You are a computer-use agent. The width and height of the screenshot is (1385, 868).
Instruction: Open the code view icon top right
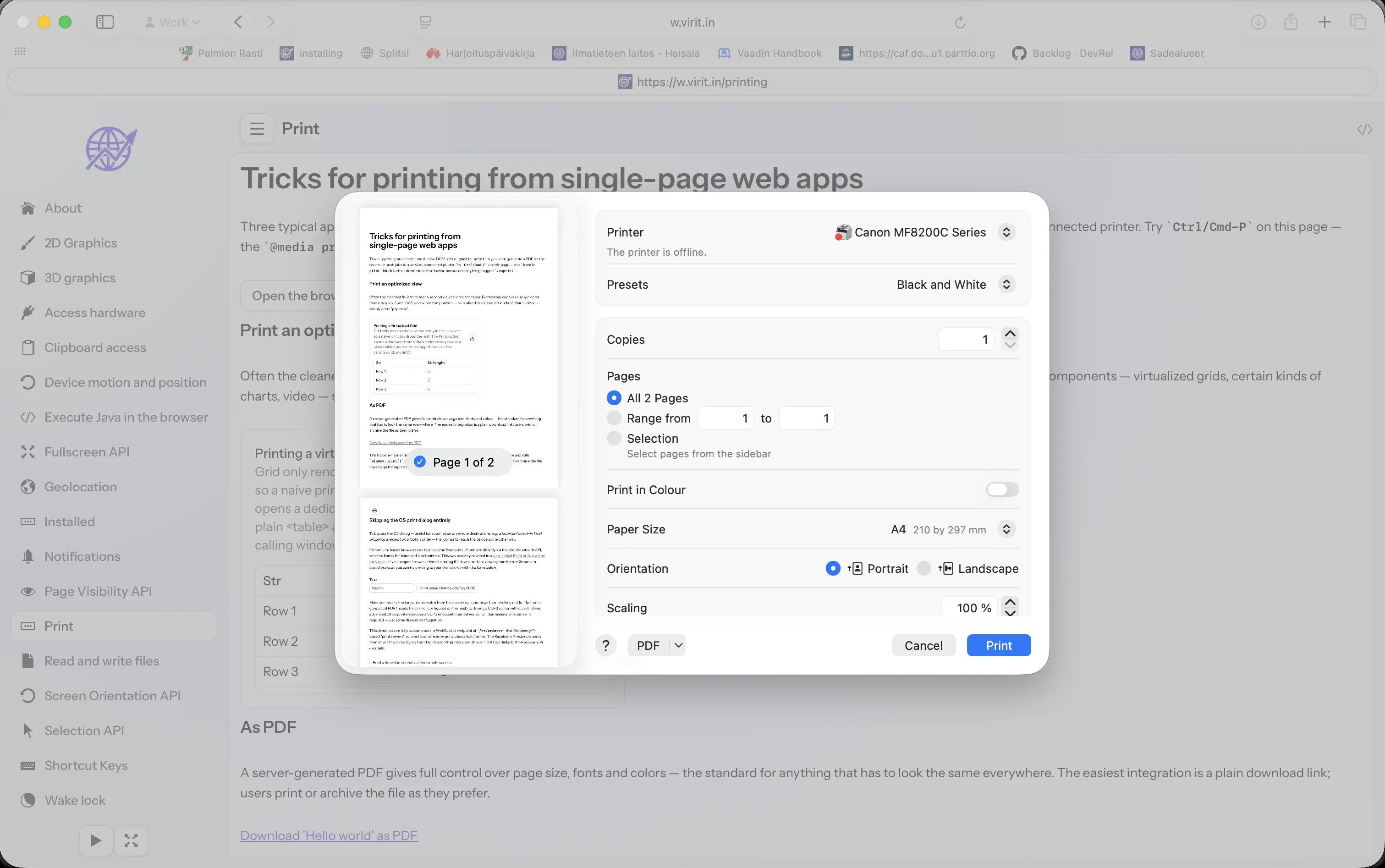[1364, 129]
